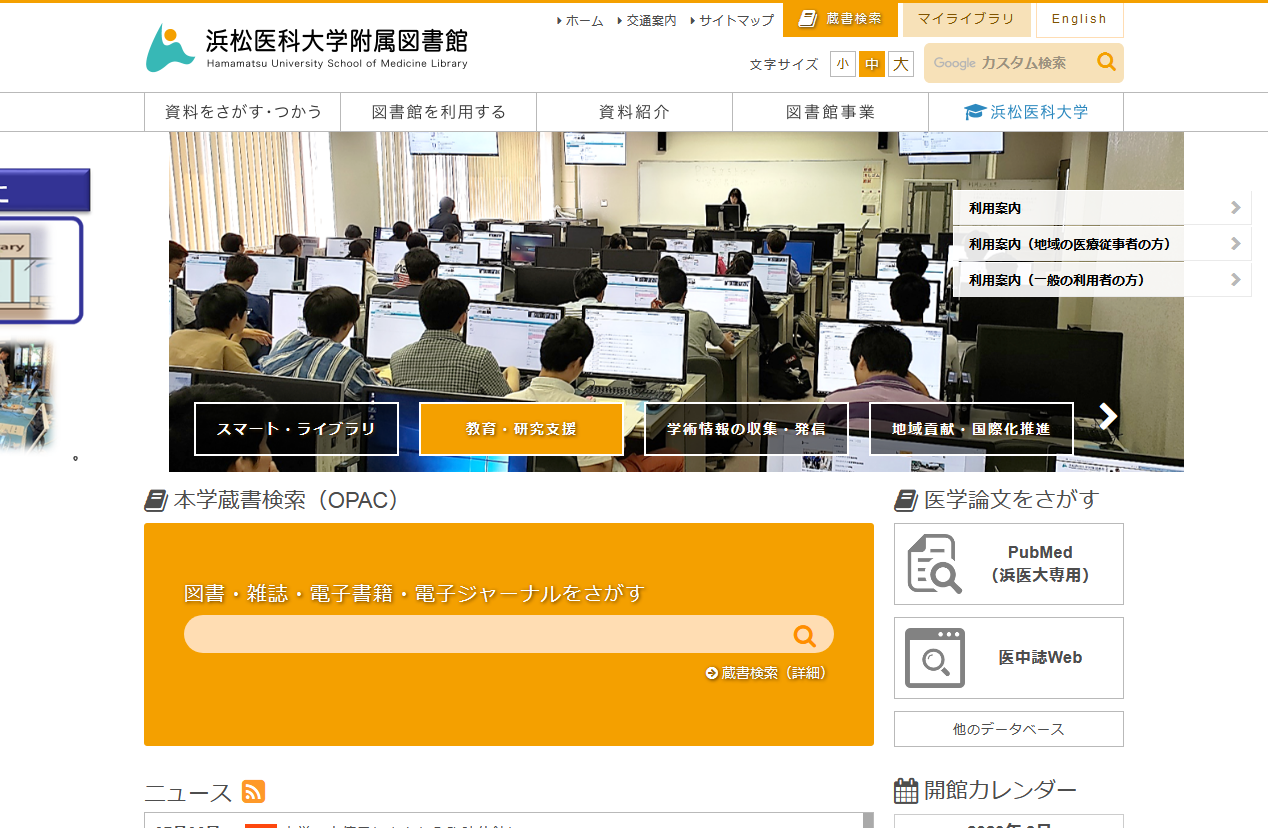The height and width of the screenshot is (828, 1268).
Task: Set font size to large (大)
Action: (901, 64)
